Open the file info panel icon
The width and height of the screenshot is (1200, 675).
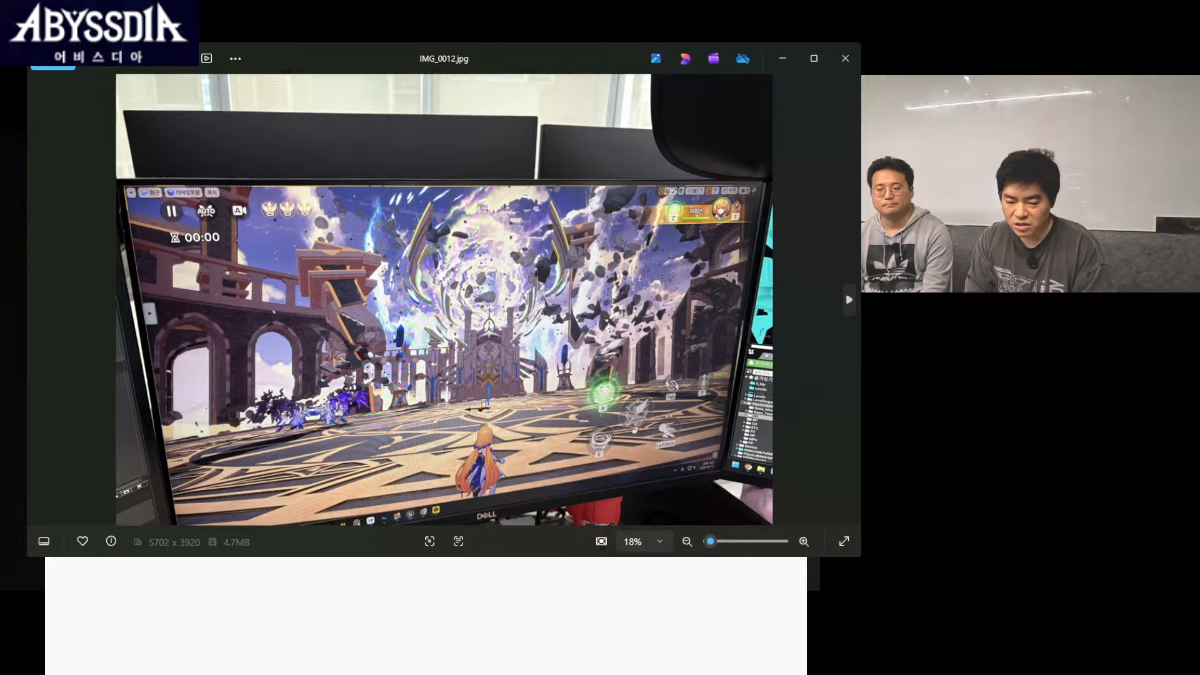tap(111, 541)
